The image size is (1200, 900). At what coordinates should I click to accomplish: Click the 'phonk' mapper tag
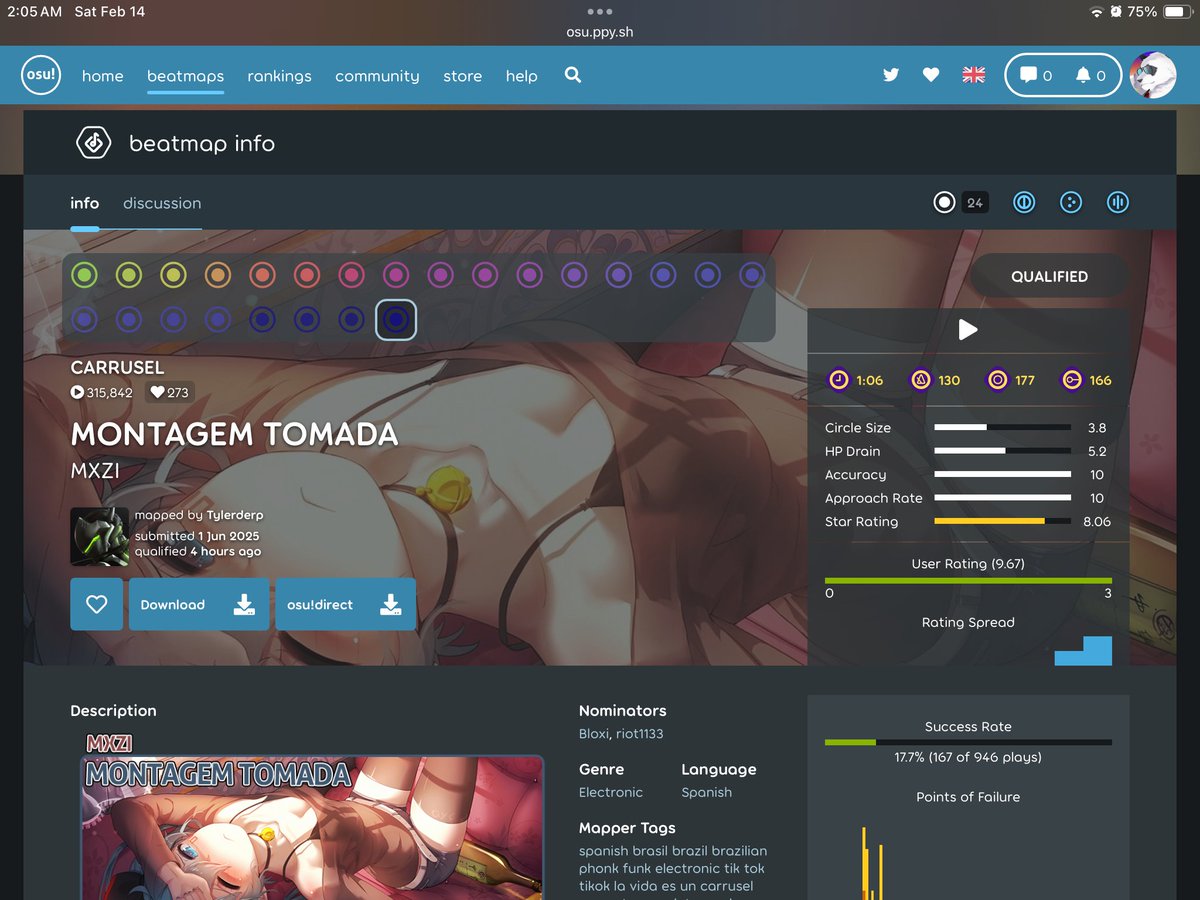(599, 868)
